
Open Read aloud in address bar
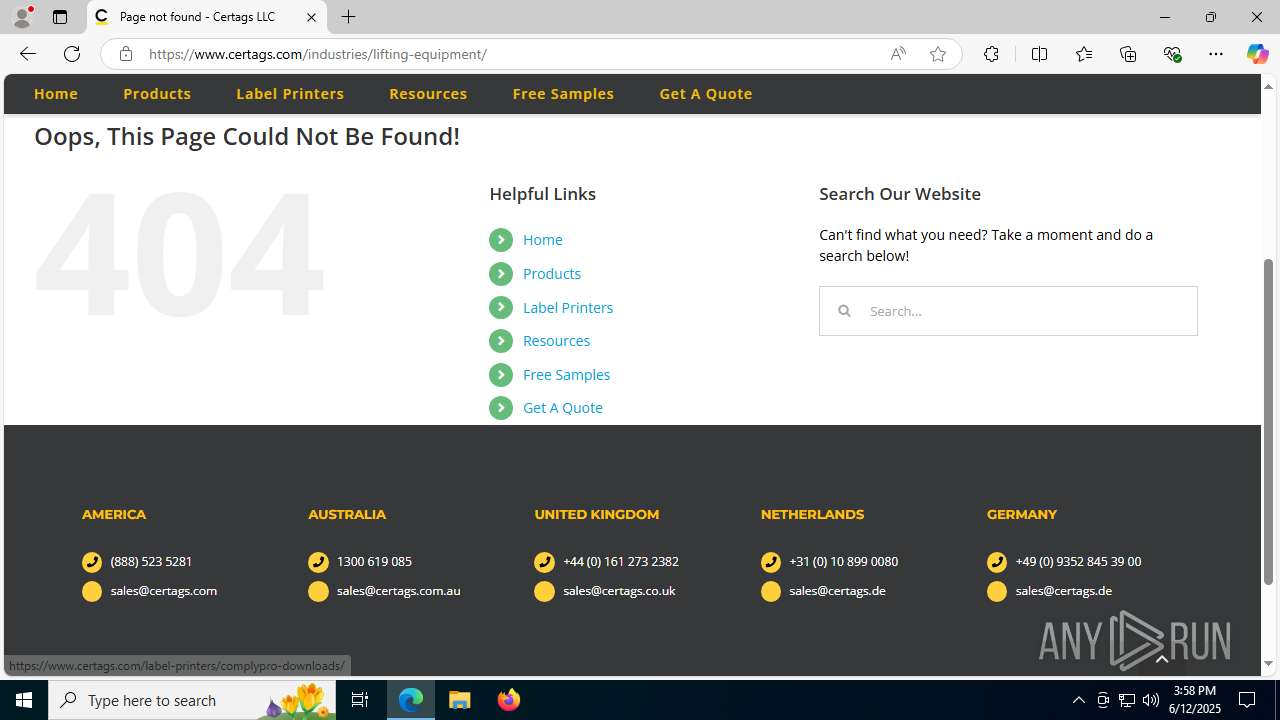(898, 54)
